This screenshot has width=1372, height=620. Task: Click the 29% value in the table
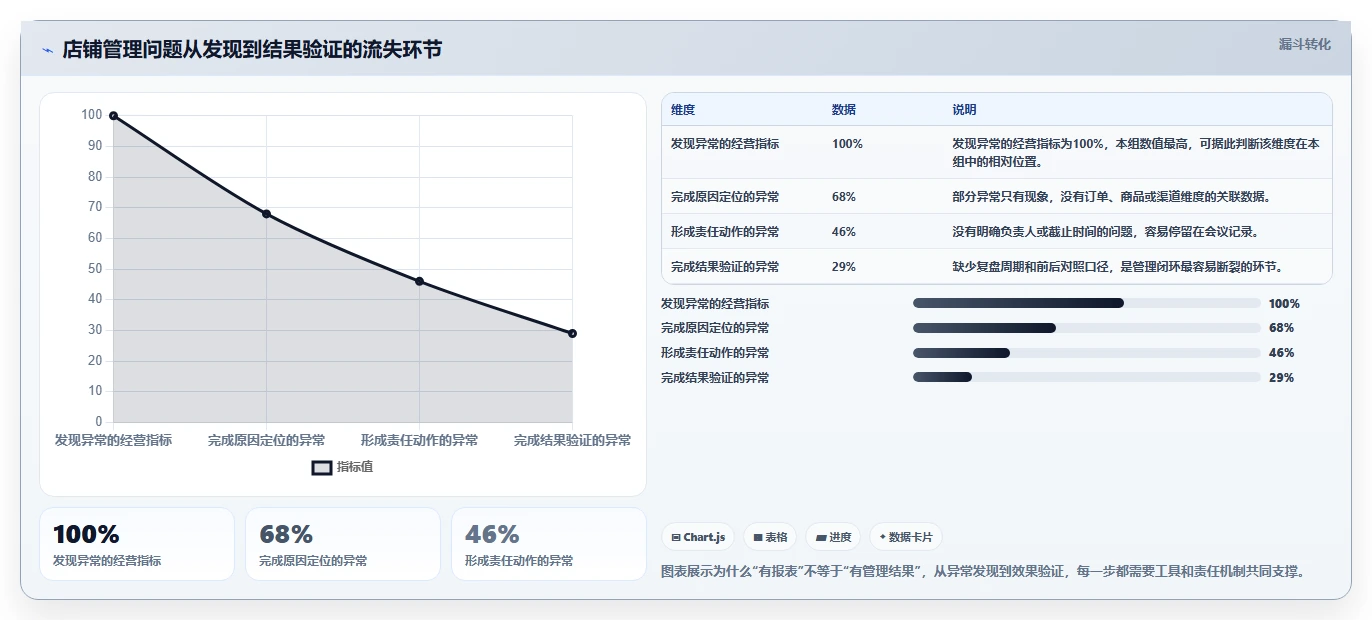point(844,267)
